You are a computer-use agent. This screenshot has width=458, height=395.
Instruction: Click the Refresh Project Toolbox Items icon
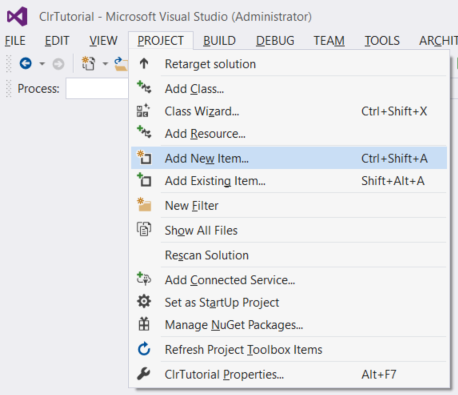coord(144,349)
